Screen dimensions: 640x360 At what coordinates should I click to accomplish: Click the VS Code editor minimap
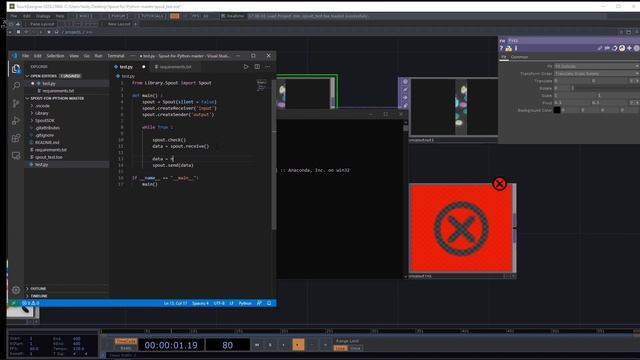[261, 86]
